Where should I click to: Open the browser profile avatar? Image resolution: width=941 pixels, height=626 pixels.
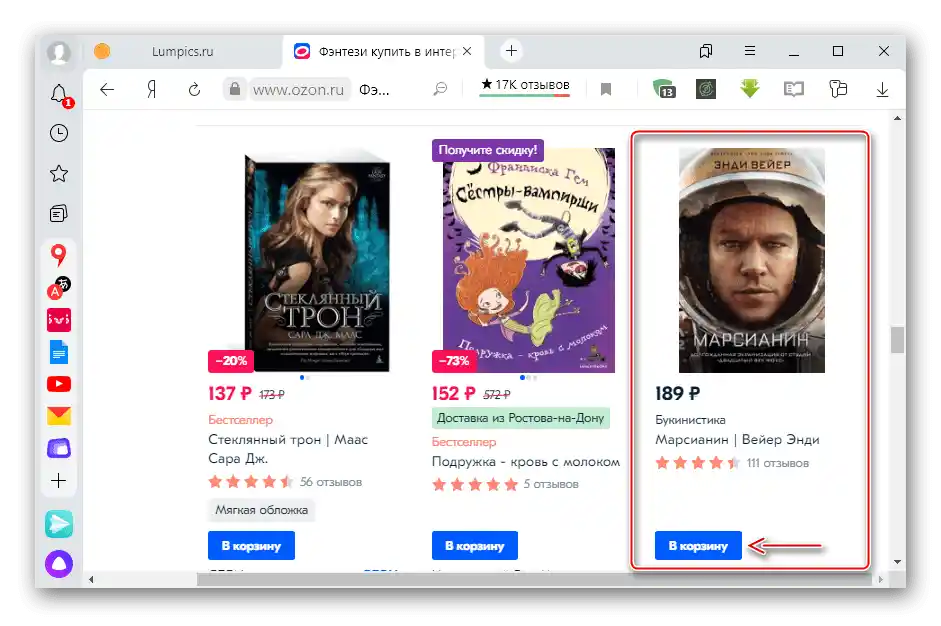59,52
